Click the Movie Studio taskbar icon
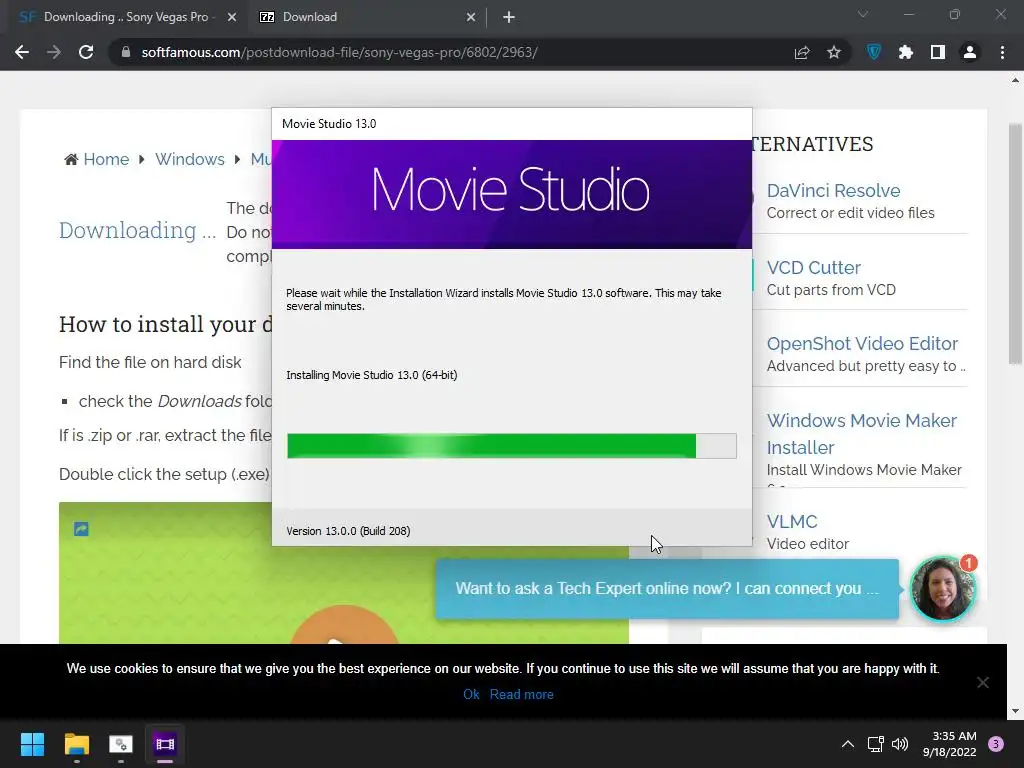The image size is (1024, 768). (165, 744)
